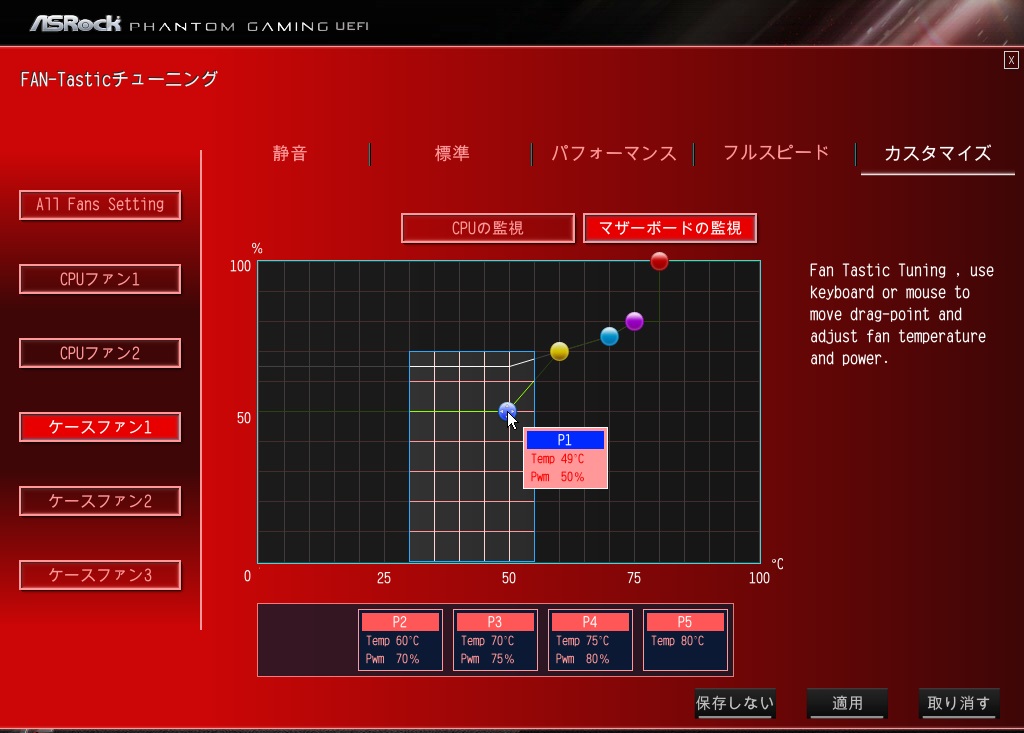Open All Fans Setting
Viewport: 1024px width, 733px height.
coord(100,204)
